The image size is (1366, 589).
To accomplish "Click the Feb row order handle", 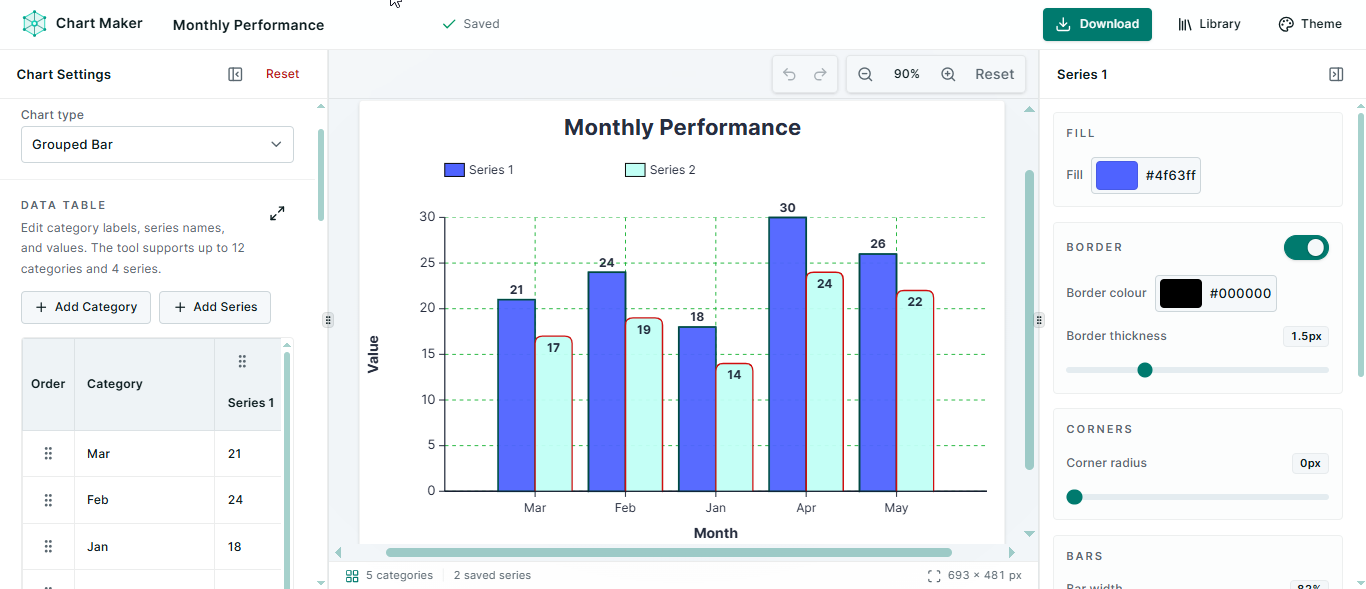I will (48, 500).
